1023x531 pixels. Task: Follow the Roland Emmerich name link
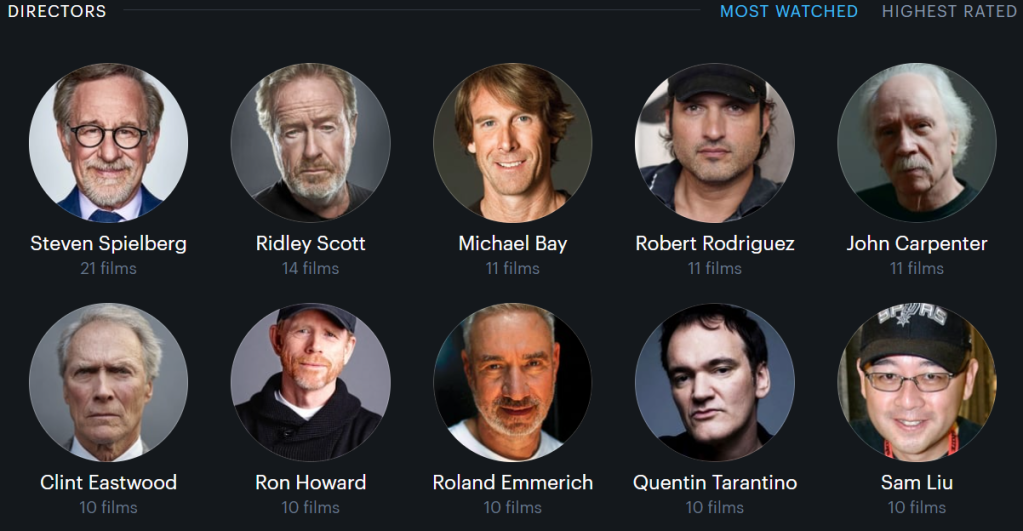pos(513,483)
